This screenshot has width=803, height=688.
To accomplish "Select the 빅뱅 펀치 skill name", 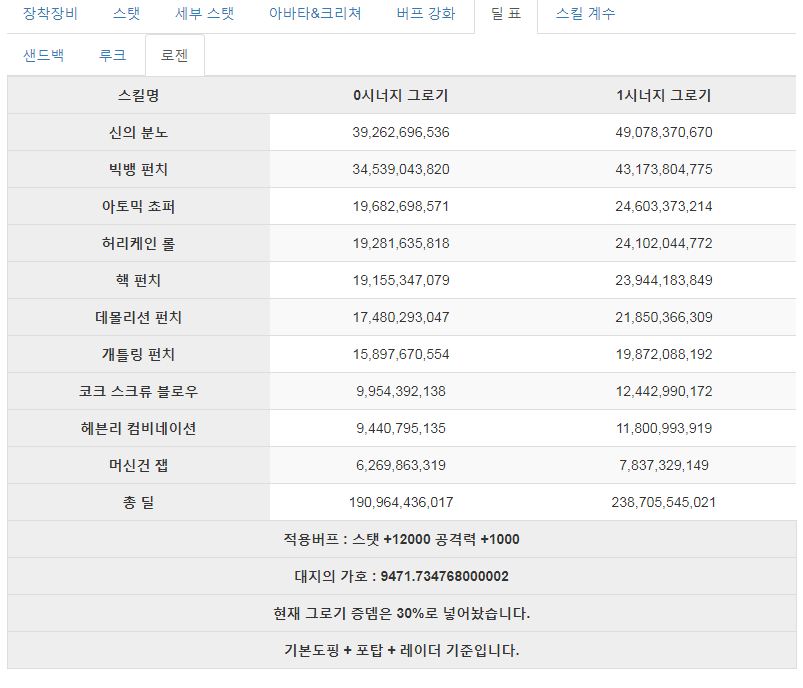I will [138, 169].
